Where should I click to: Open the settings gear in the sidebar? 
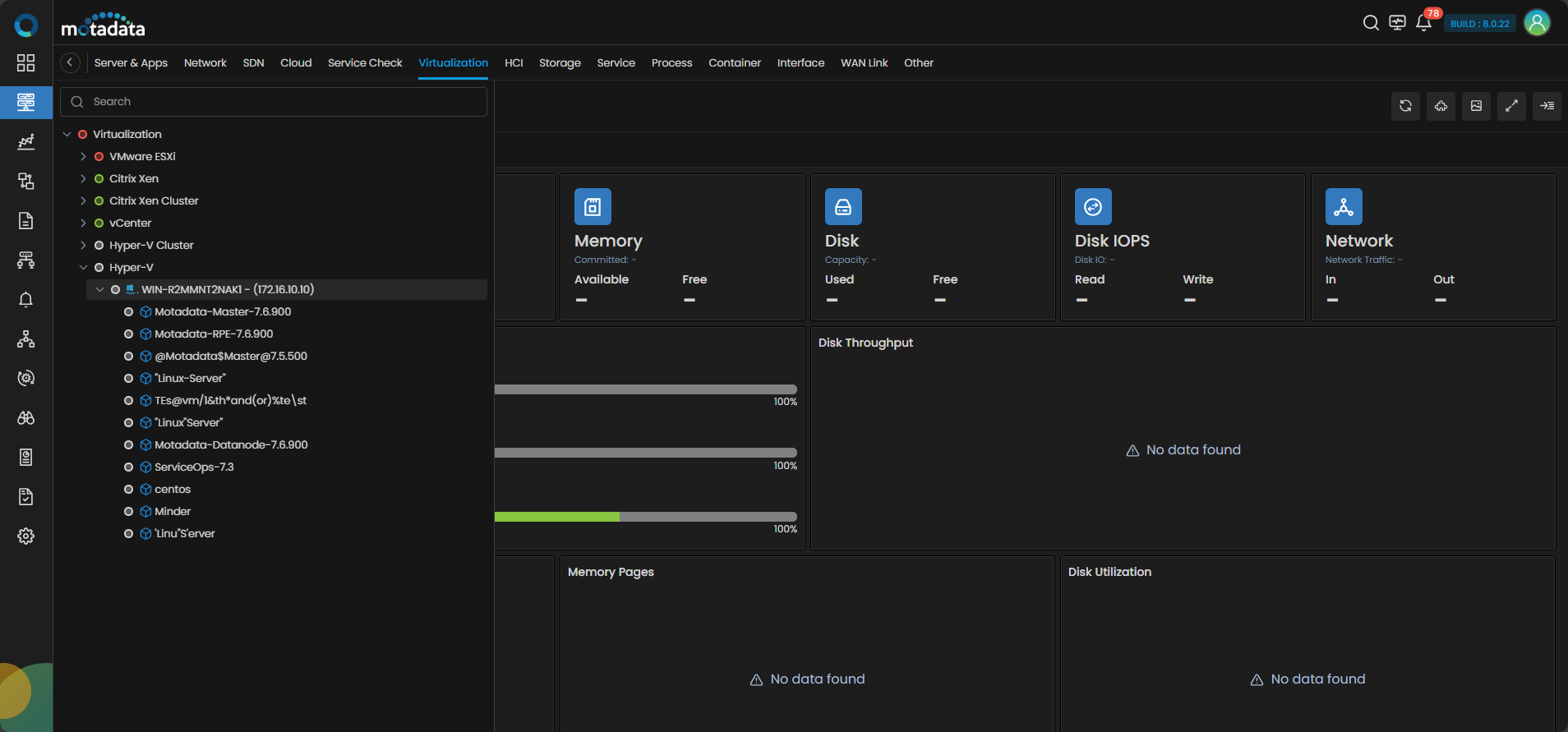26,536
